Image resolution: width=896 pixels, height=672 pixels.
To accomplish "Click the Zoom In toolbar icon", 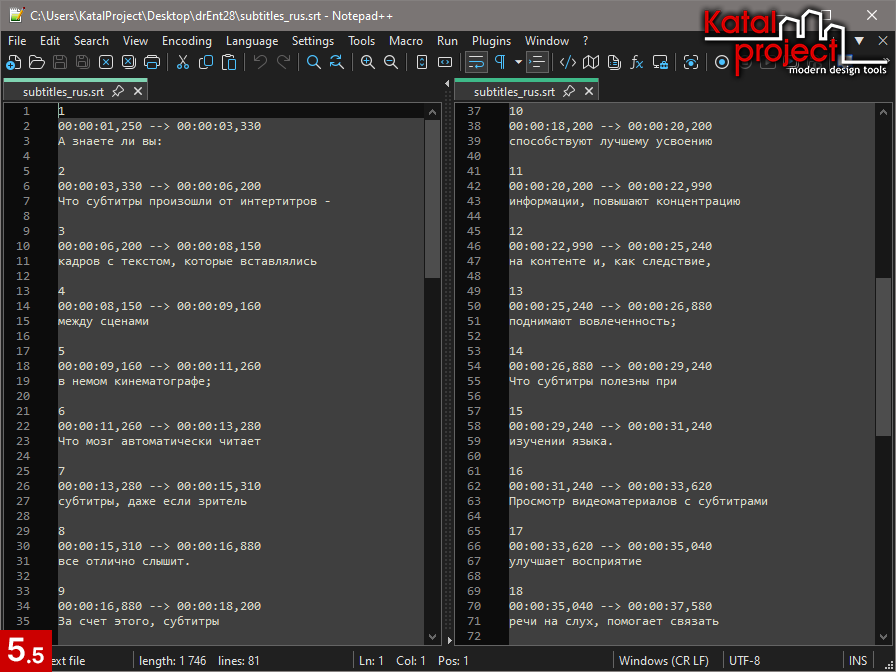I will (x=367, y=62).
